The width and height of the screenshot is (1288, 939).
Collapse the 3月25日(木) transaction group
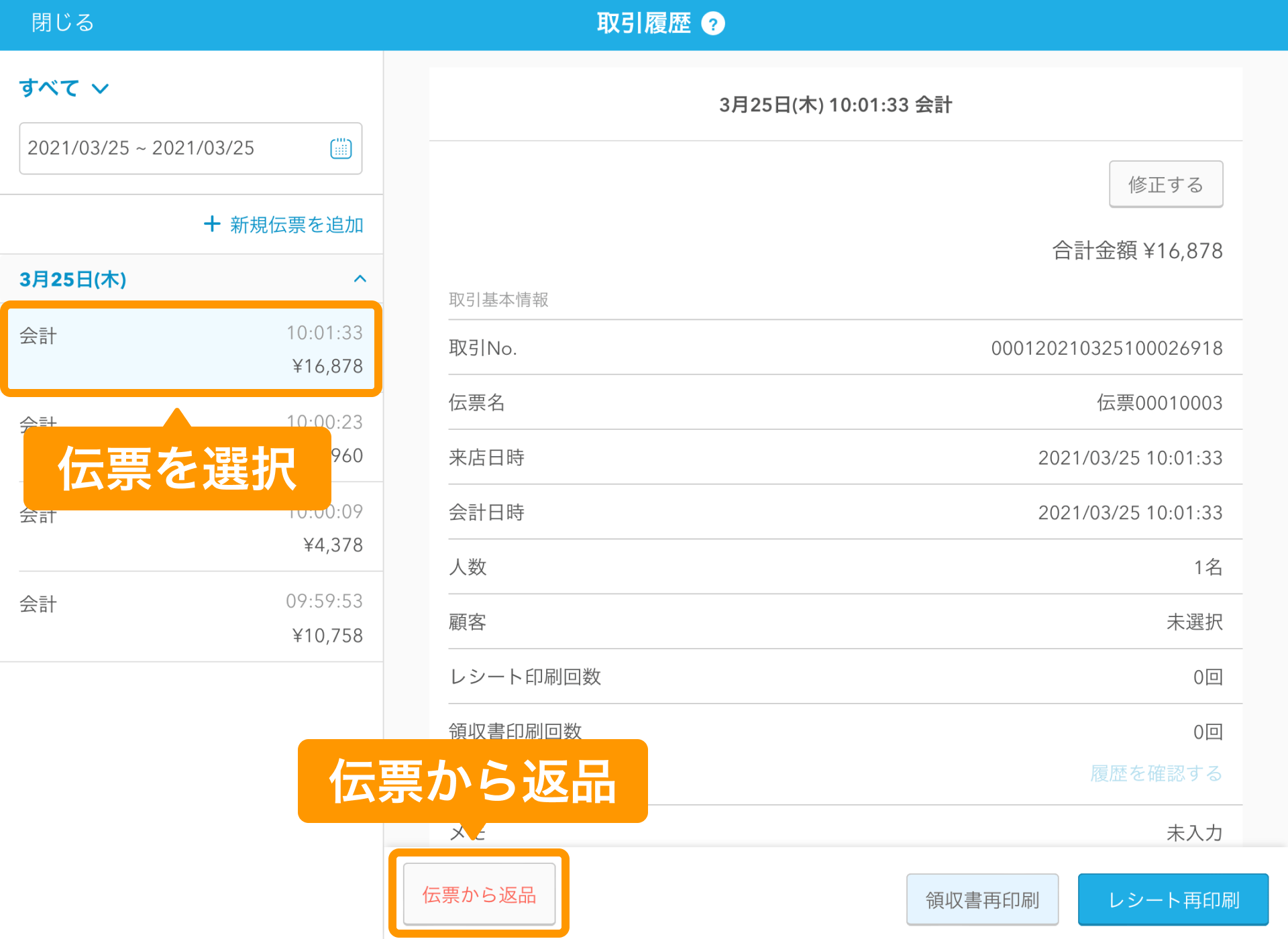[x=360, y=280]
